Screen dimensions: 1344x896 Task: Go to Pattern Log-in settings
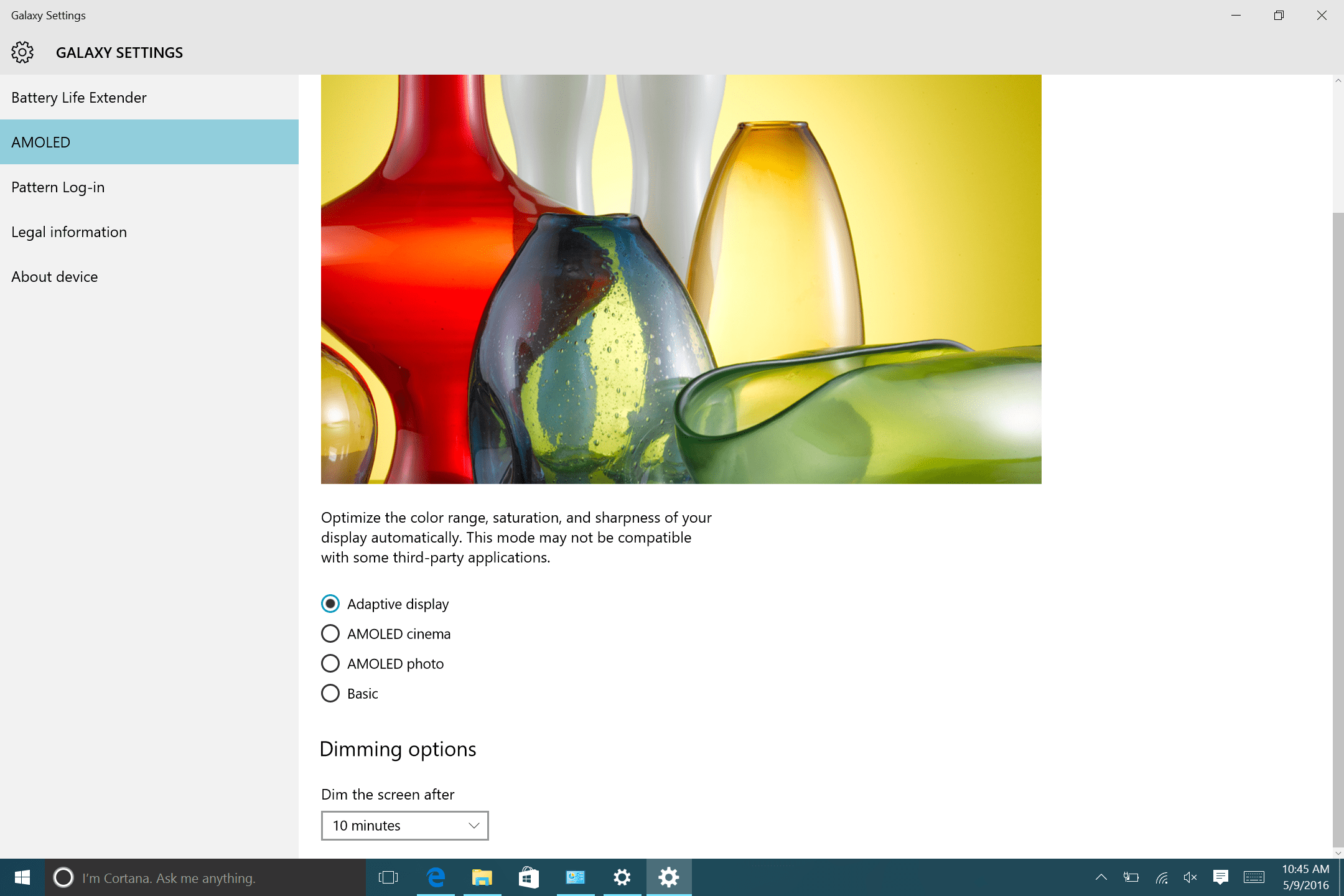pos(58,187)
